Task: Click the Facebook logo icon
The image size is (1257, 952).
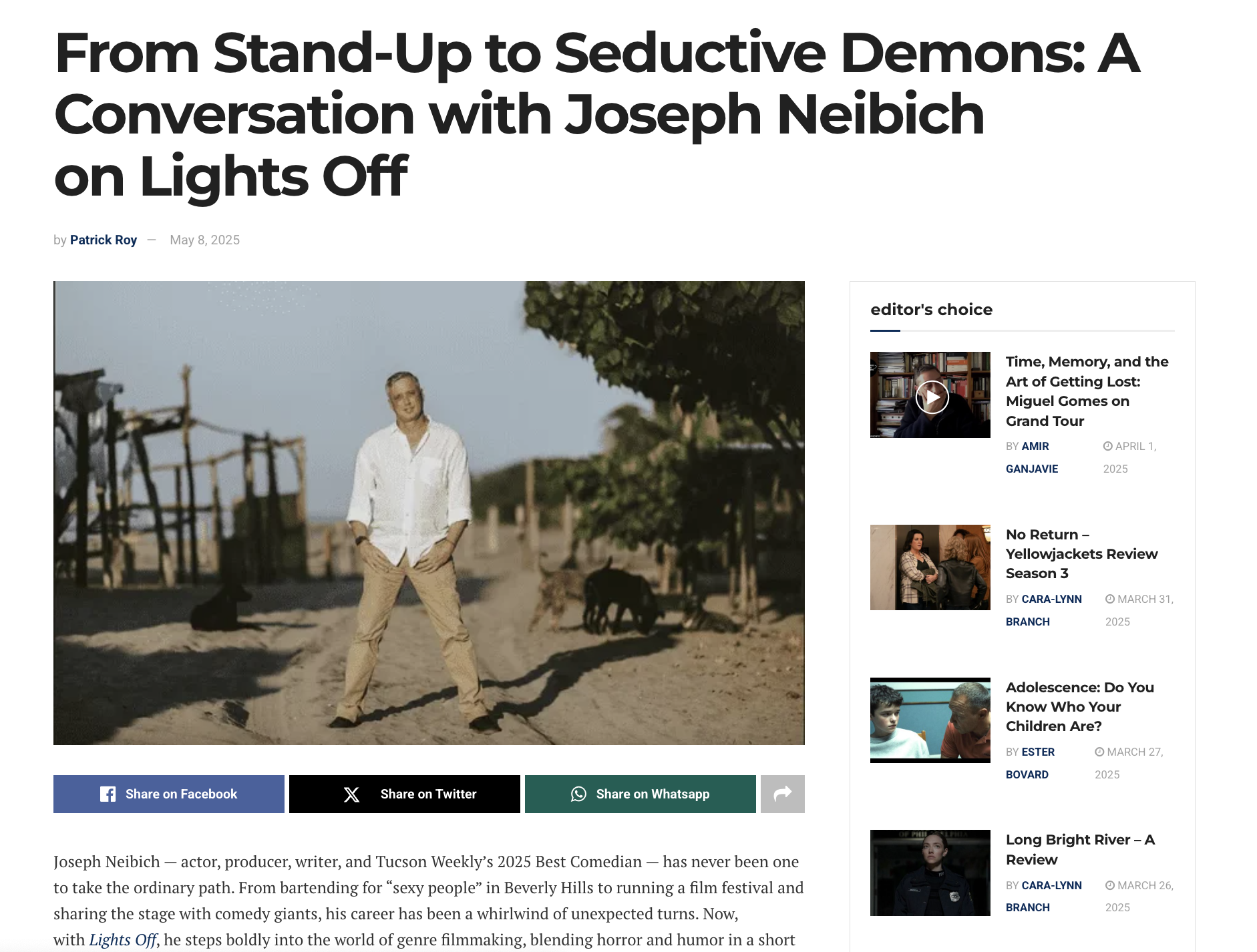Action: tap(108, 794)
